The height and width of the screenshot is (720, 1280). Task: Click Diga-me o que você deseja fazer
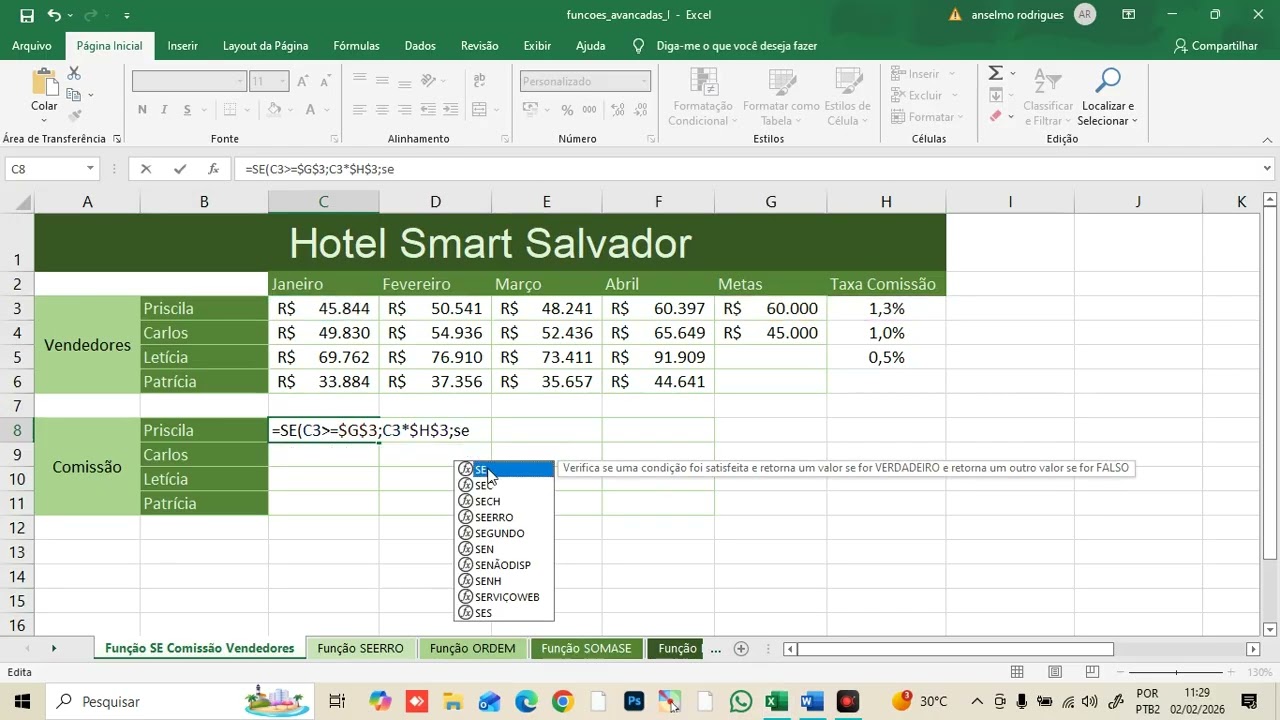point(736,46)
